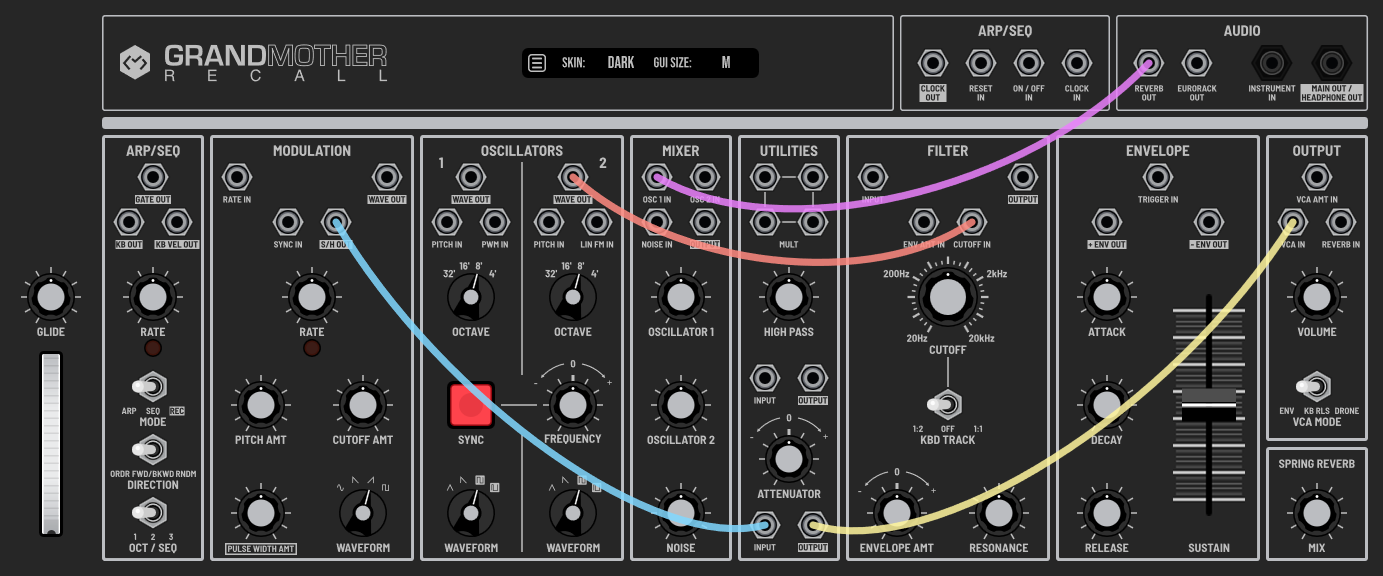Screen dimensions: 1383x576
Task: Click the Modulation WAVE OUT jack
Action: coord(387,178)
